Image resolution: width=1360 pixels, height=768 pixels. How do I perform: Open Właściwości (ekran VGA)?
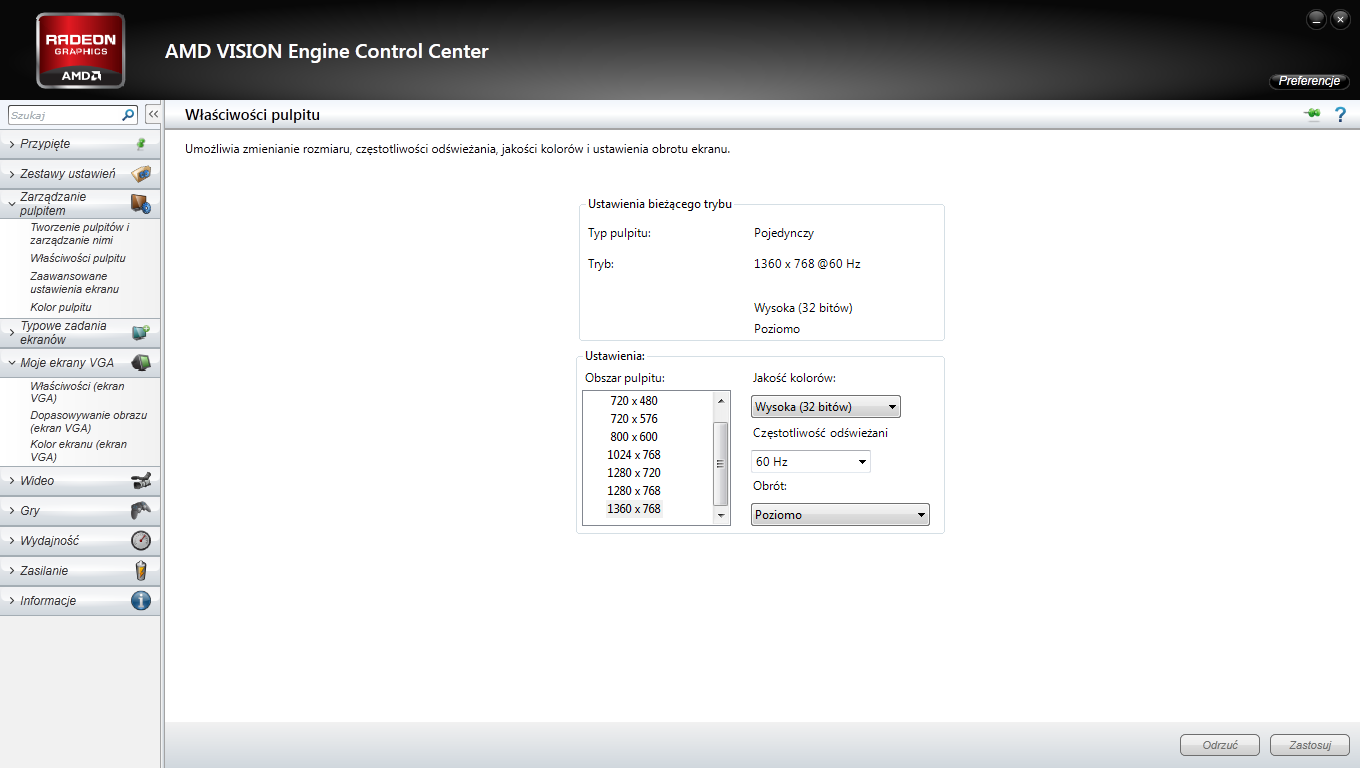pyautogui.click(x=78, y=392)
